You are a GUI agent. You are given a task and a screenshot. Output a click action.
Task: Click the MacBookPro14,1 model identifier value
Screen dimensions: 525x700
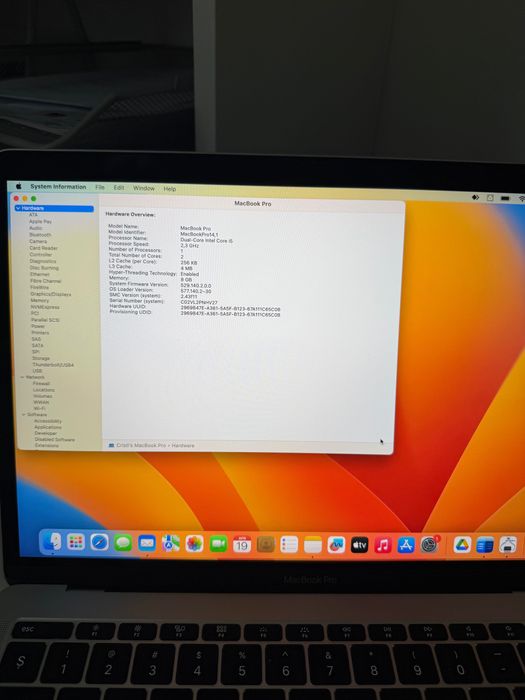coord(200,234)
